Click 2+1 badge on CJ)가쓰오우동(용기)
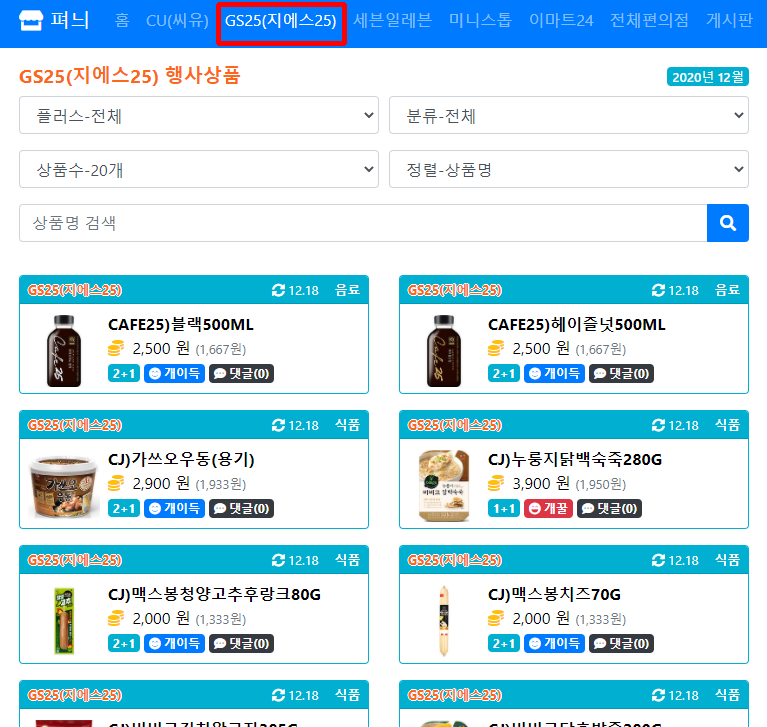The image size is (767, 727). (x=124, y=509)
